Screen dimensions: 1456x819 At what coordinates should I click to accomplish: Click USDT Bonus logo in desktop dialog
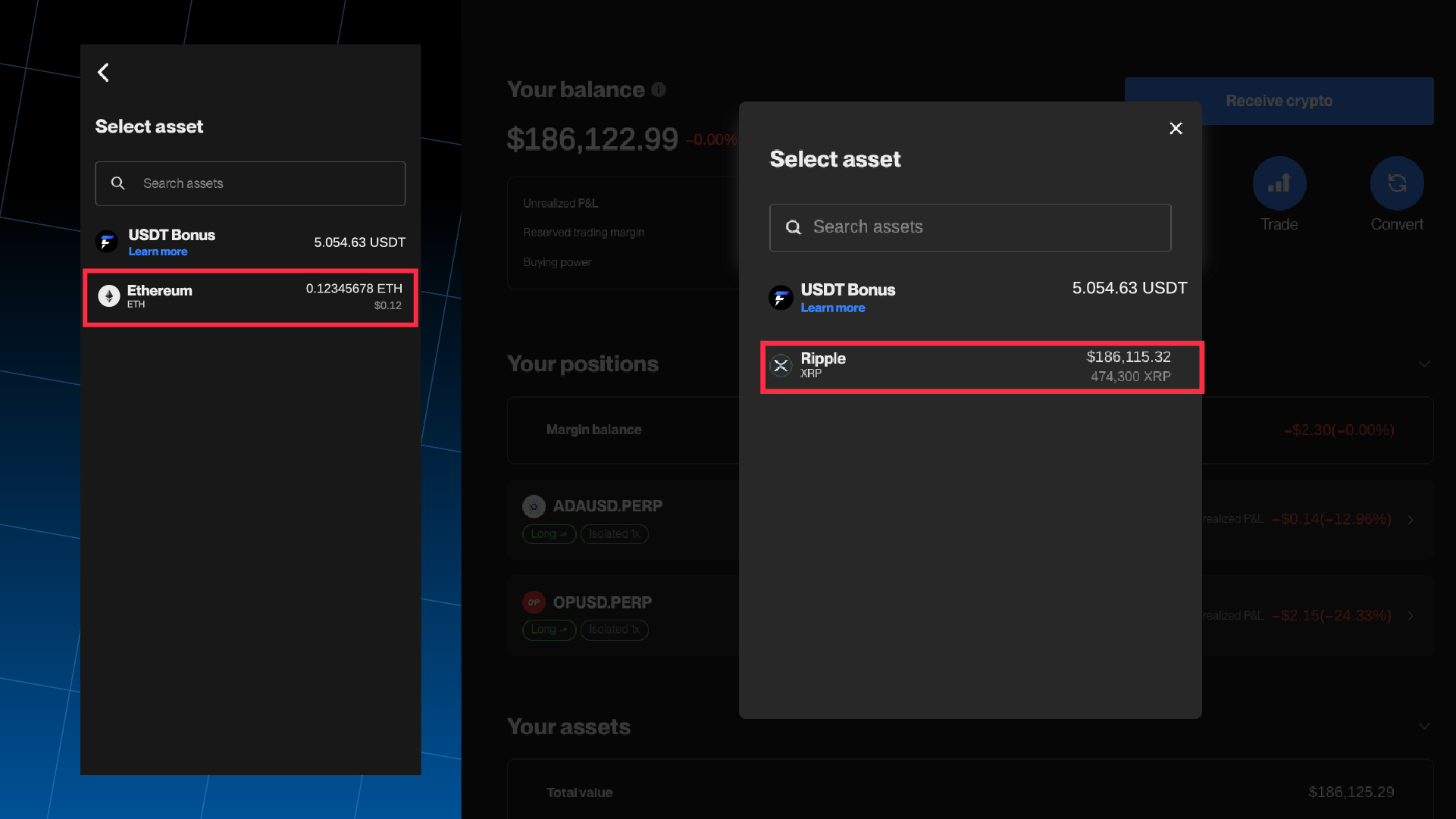pos(781,298)
